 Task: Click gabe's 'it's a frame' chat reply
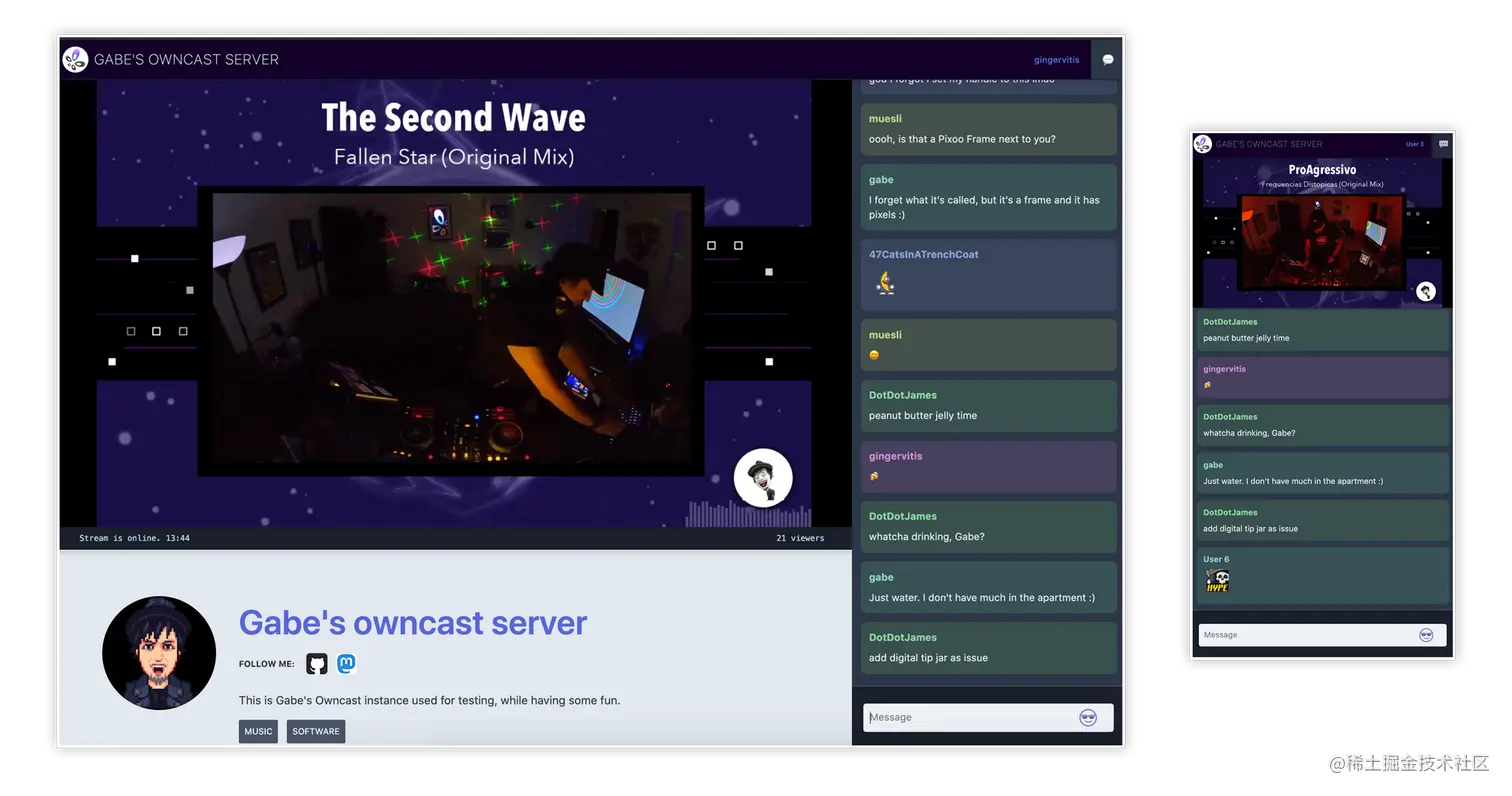[x=988, y=197]
